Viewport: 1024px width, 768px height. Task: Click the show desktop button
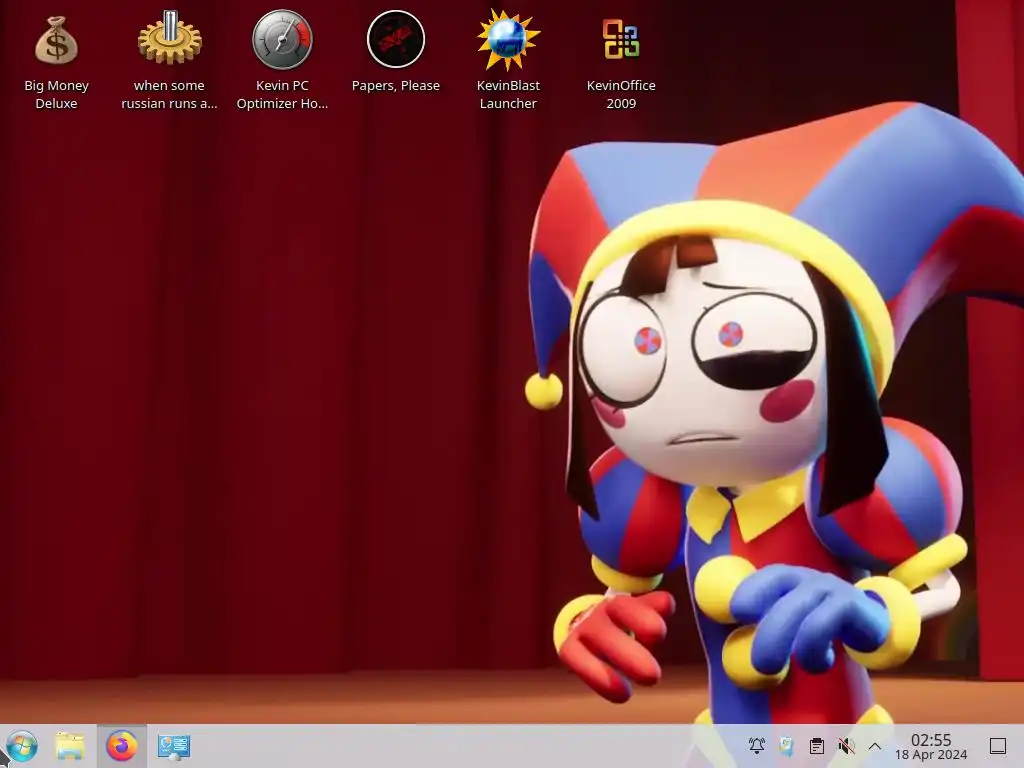coord(998,746)
